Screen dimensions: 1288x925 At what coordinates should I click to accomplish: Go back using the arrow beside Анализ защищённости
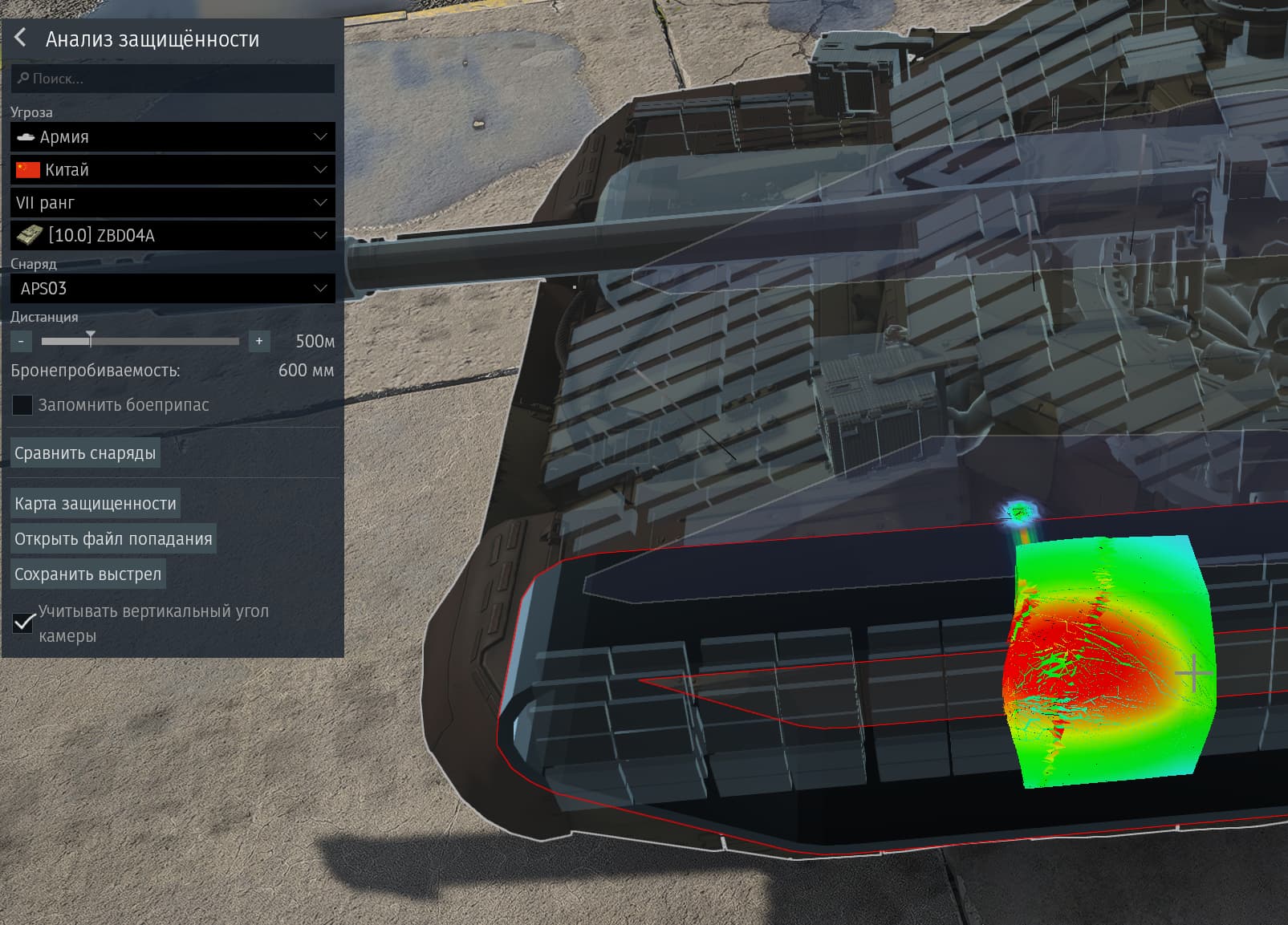pos(21,38)
